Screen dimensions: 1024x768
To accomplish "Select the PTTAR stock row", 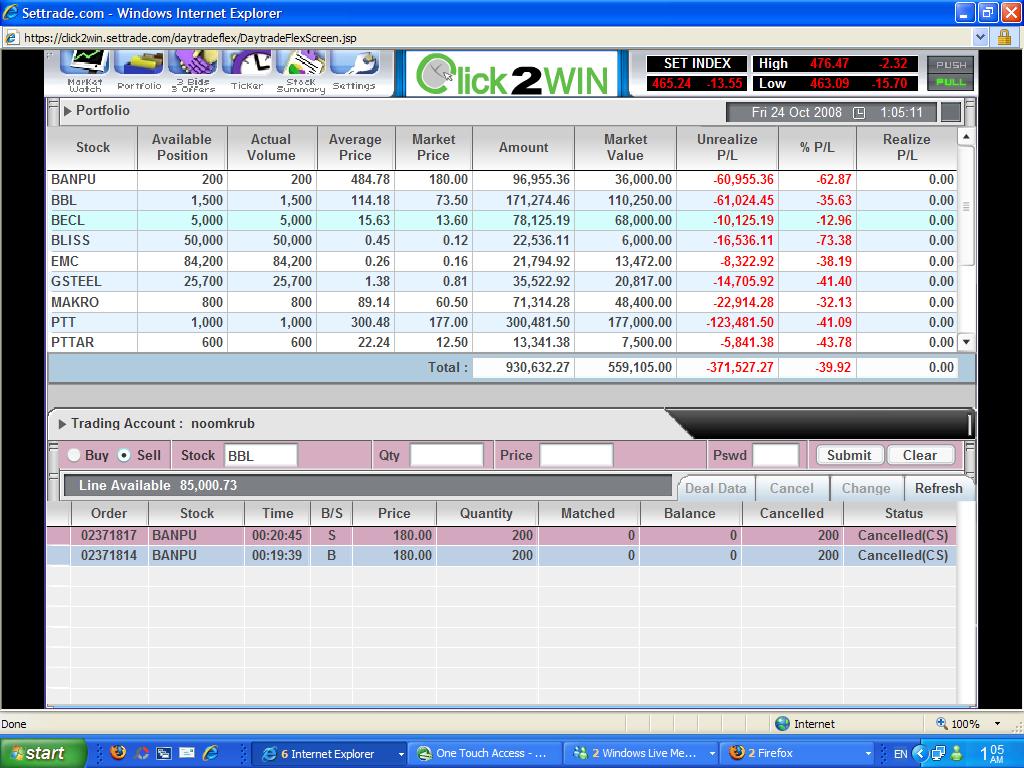I will (502, 342).
